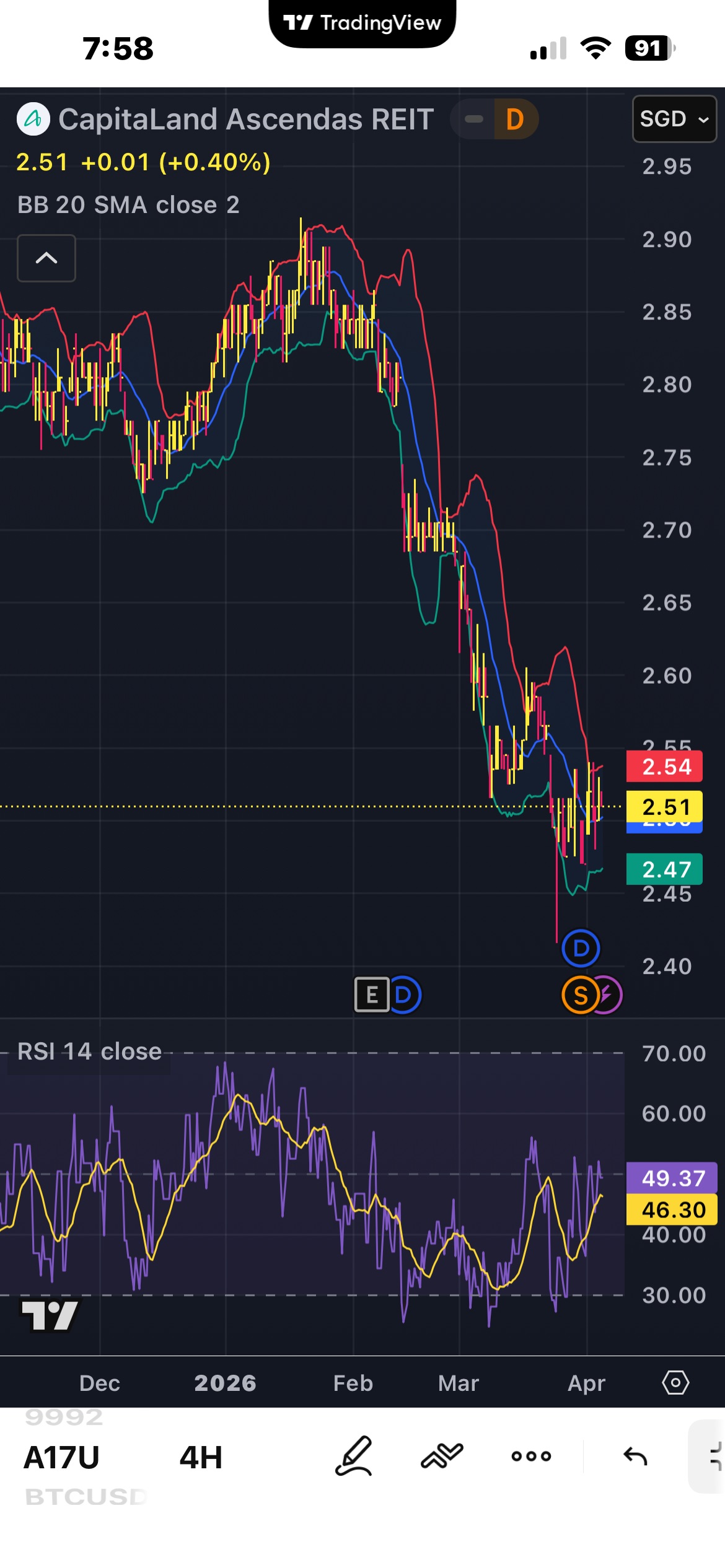Tap the TradingView pill at top

pyautogui.click(x=362, y=24)
